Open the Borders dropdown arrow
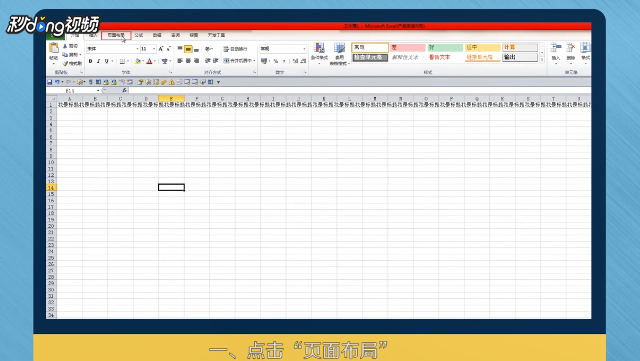Image resolution: width=640 pixels, height=361 pixels. (x=128, y=61)
